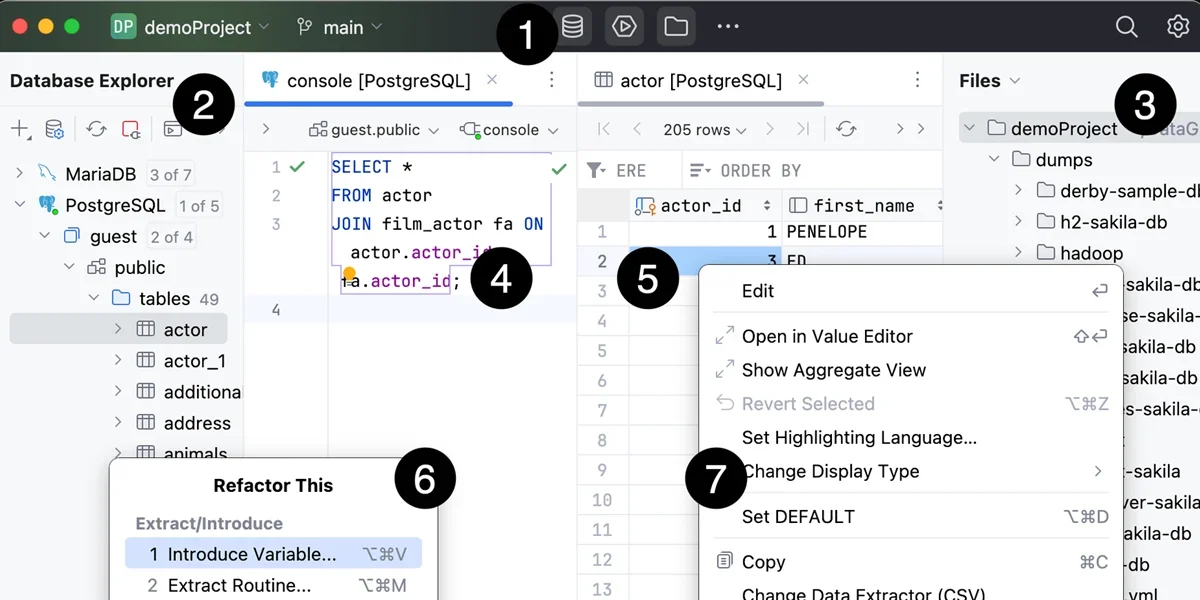Click the green checkmark beside line 1
The image size is (1200, 600).
[297, 167]
